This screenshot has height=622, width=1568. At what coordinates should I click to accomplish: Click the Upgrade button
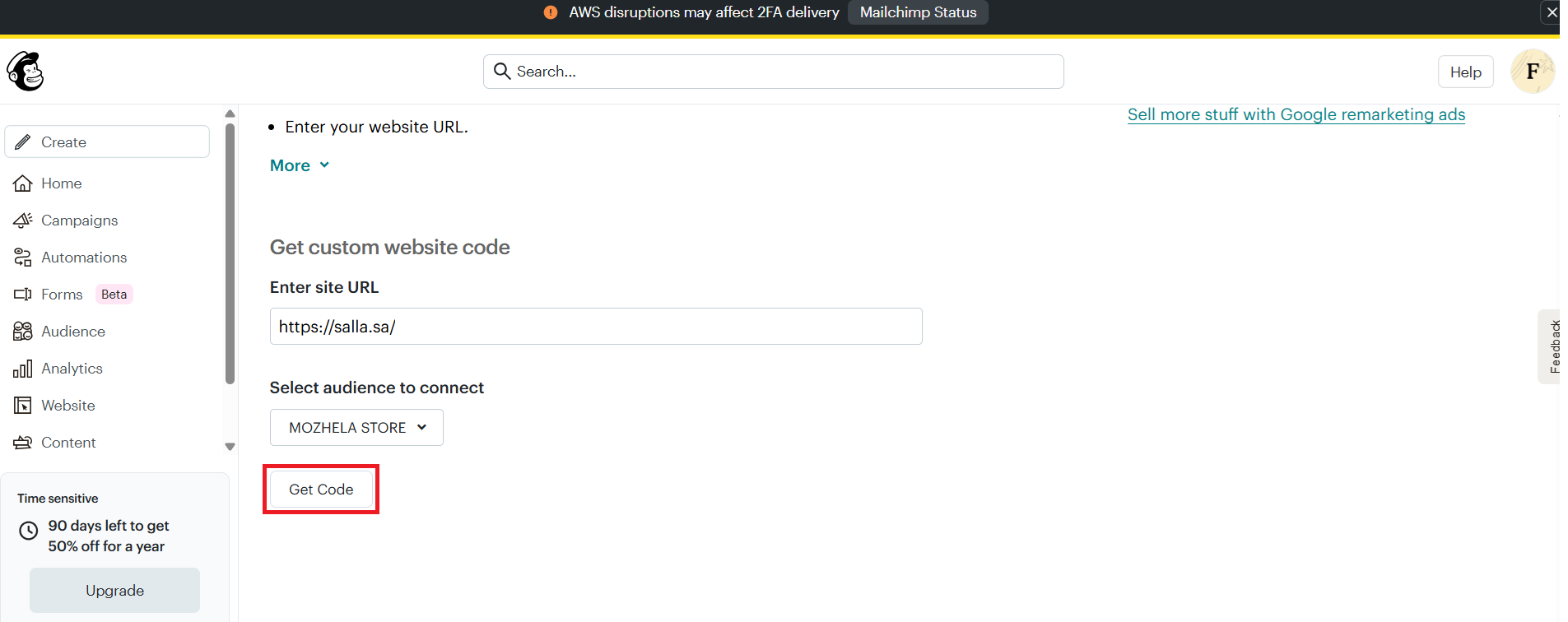coord(114,591)
